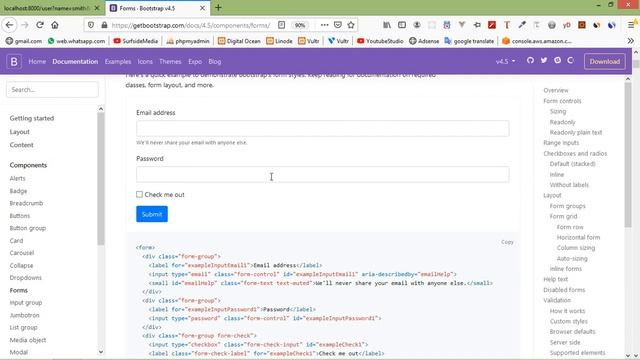Screen dimensions: 640x360
Task: Show sidebars icon in toolbar
Action: pyautogui.click(x=402, y=25)
